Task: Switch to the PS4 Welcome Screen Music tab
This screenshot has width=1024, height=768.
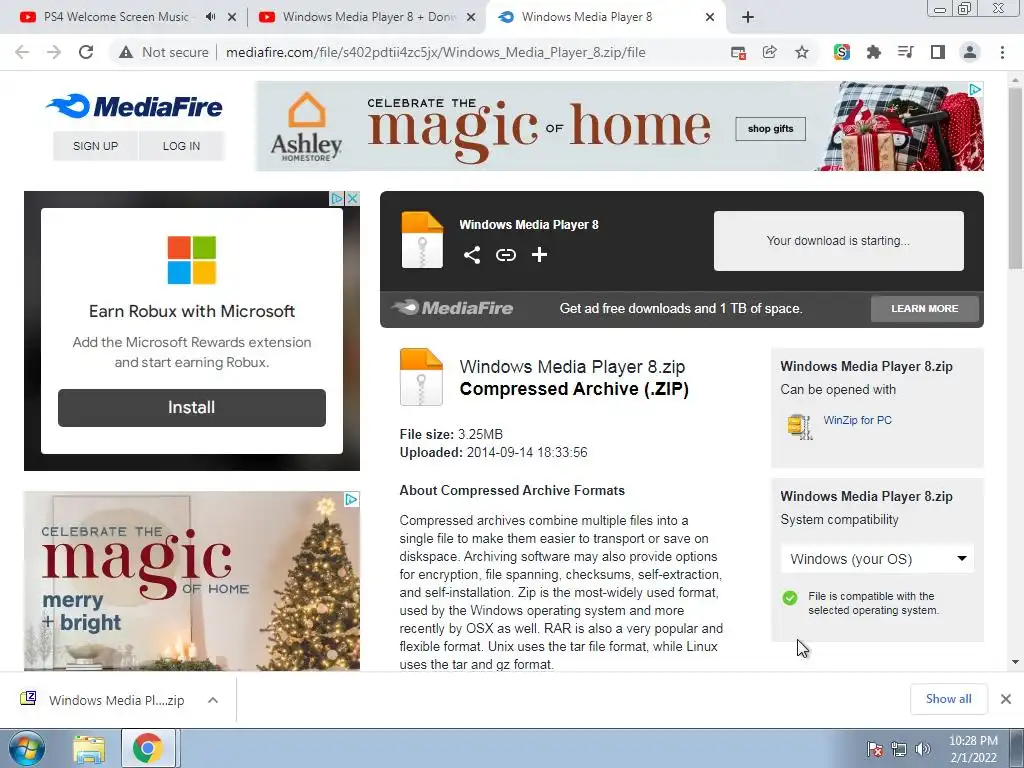Action: (x=116, y=17)
